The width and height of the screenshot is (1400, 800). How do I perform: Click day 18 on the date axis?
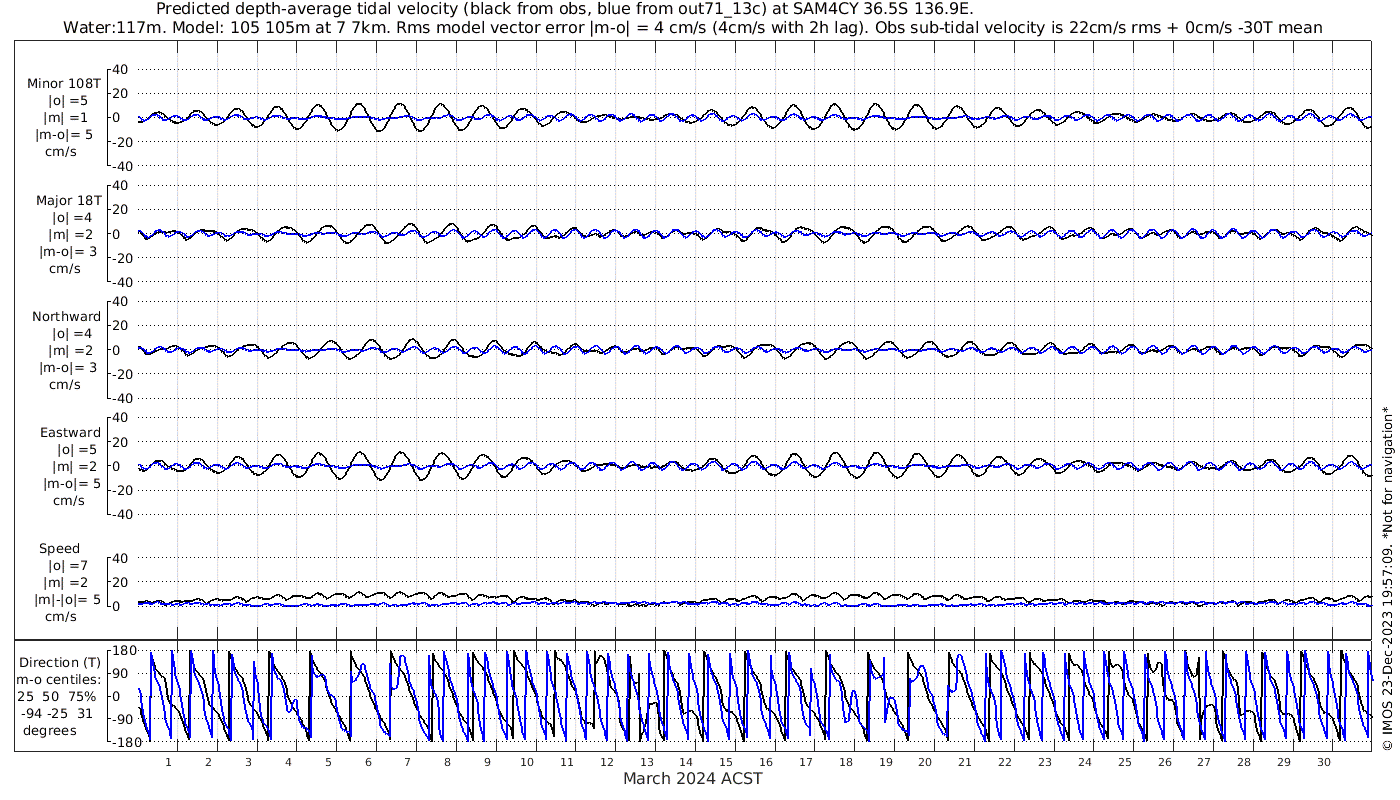click(846, 762)
